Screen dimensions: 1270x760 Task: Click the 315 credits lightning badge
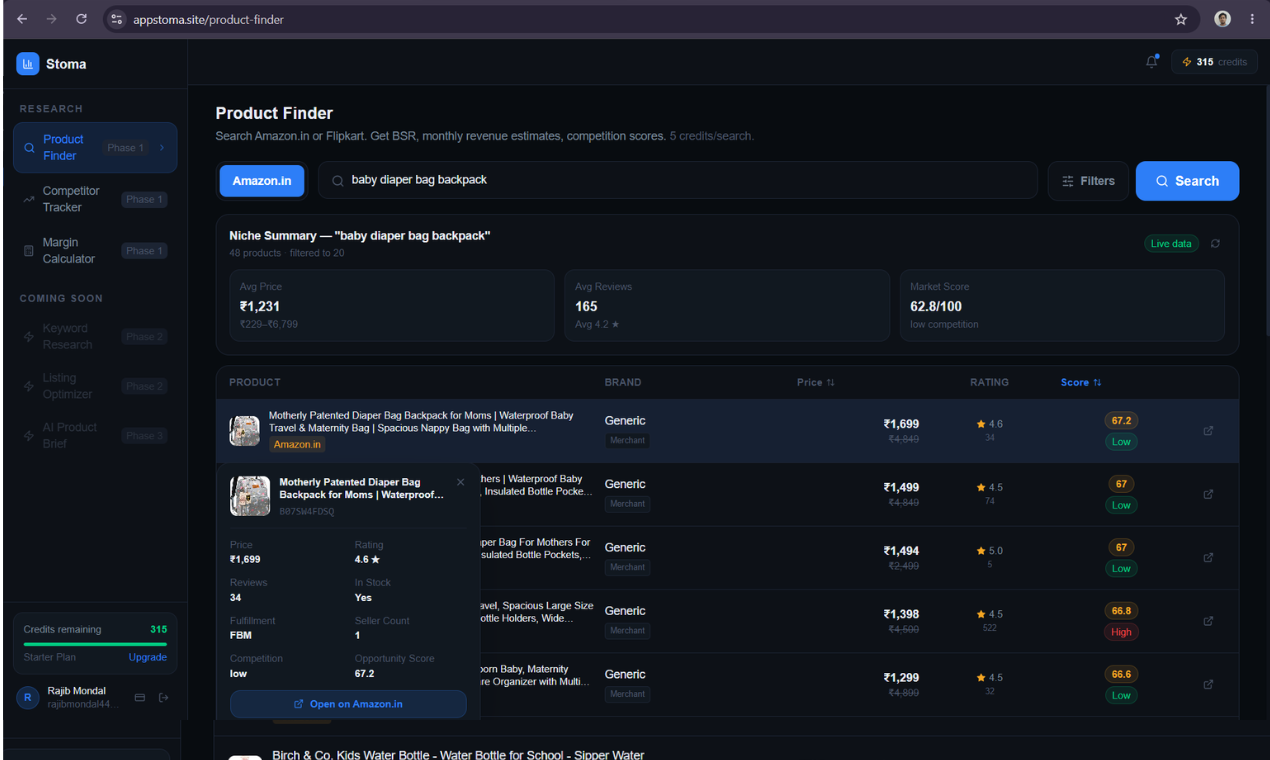(x=1215, y=62)
